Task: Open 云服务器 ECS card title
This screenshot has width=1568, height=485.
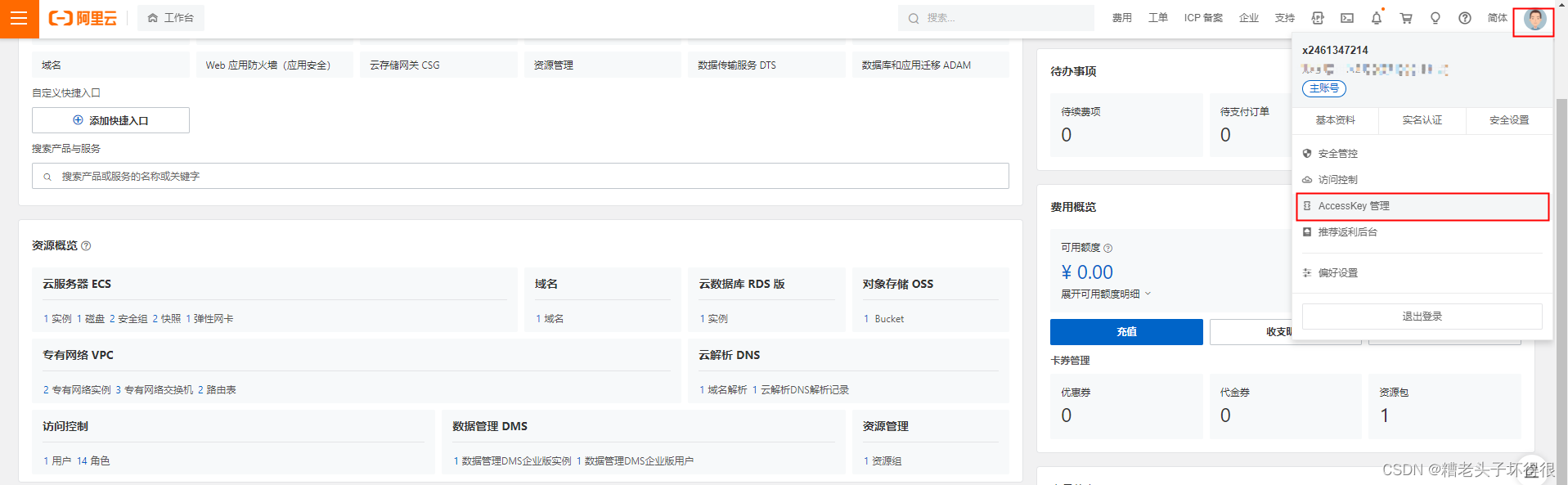Action: (x=77, y=284)
